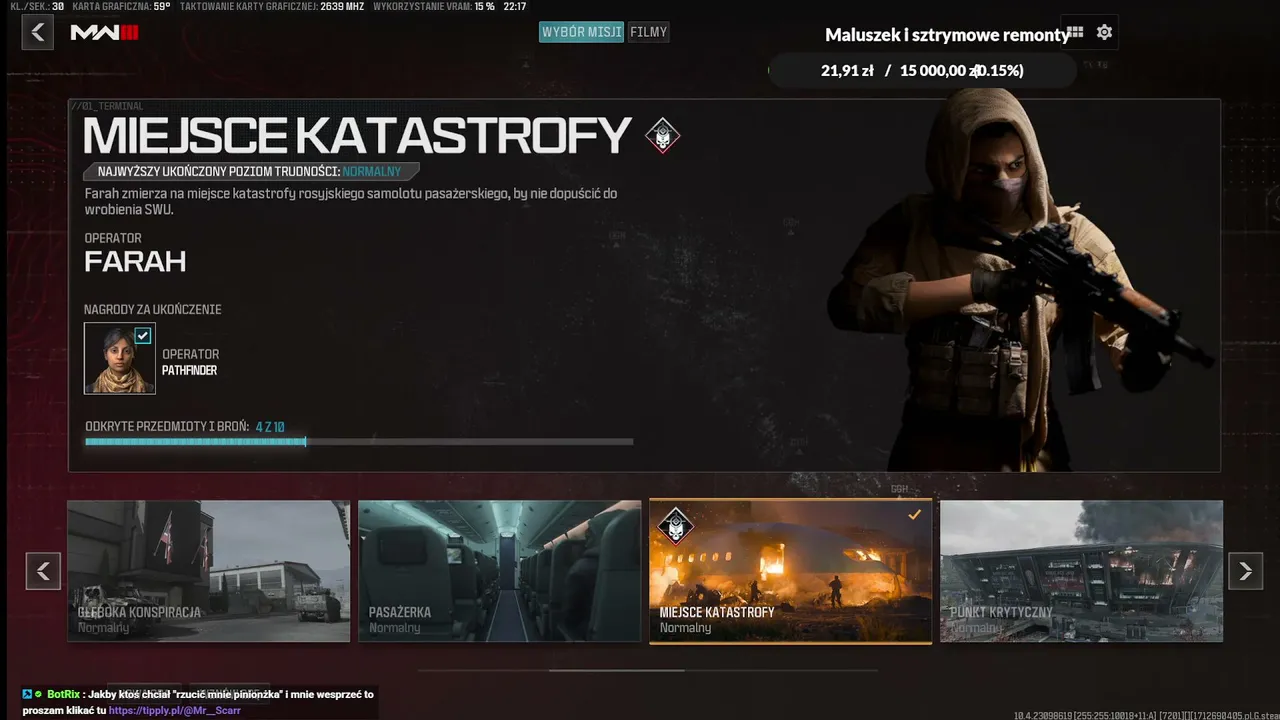Viewport: 1280px width, 720px height.
Task: Click the checkmark on Miejsce Katastrofy card
Action: click(x=914, y=515)
